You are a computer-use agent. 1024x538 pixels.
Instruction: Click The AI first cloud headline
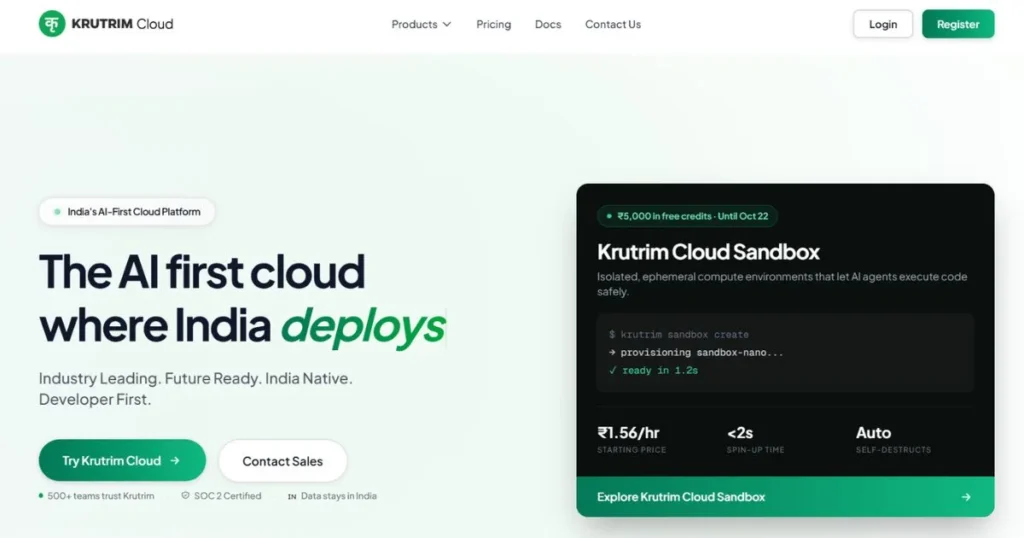coord(202,272)
